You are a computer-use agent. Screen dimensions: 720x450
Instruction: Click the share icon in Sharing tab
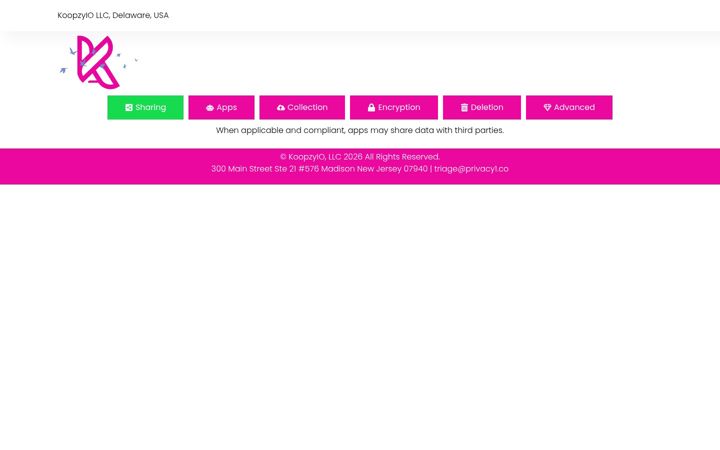[x=129, y=107]
